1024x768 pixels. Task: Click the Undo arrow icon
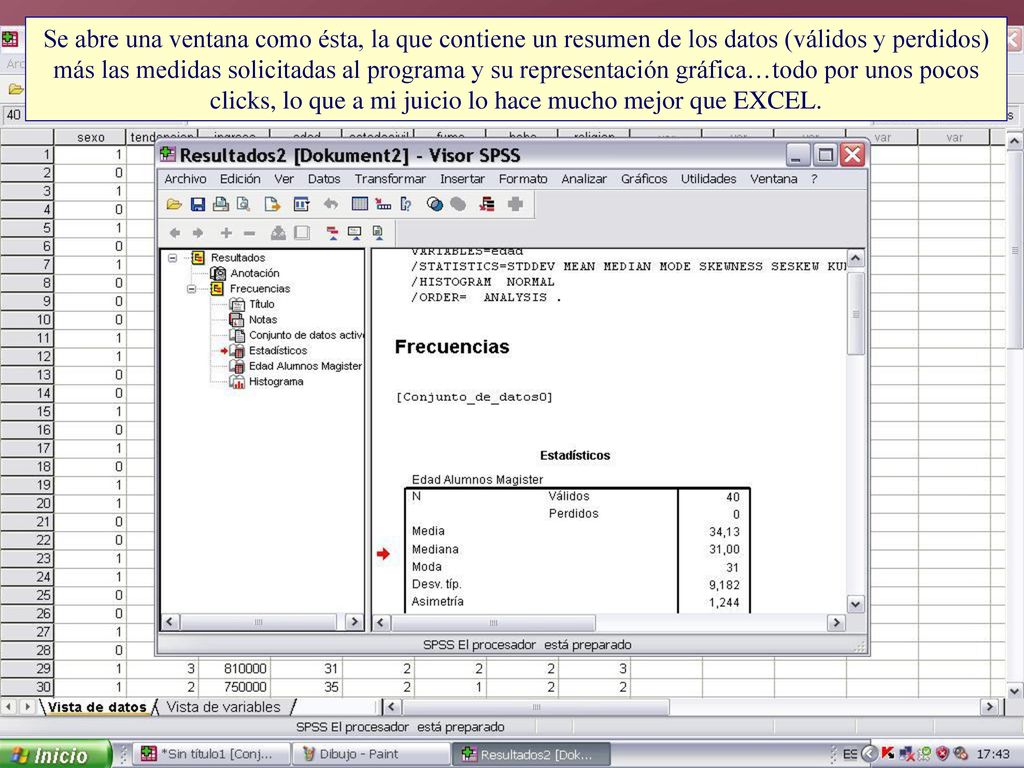click(x=330, y=204)
